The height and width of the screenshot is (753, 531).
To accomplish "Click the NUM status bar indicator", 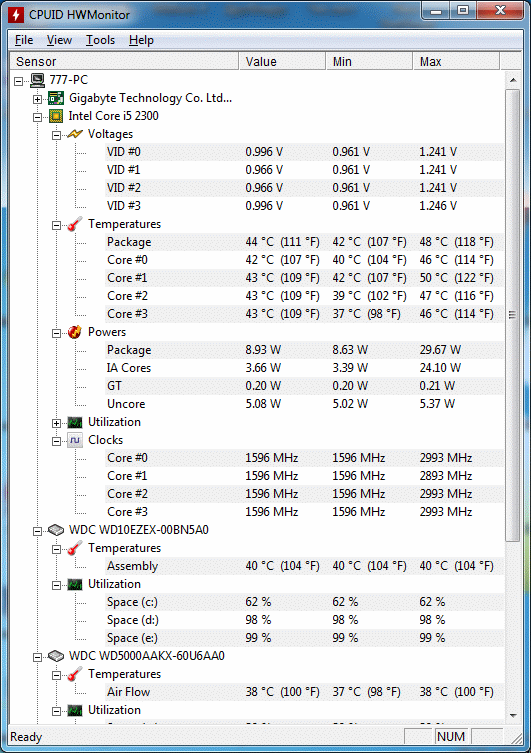I will pos(451,737).
